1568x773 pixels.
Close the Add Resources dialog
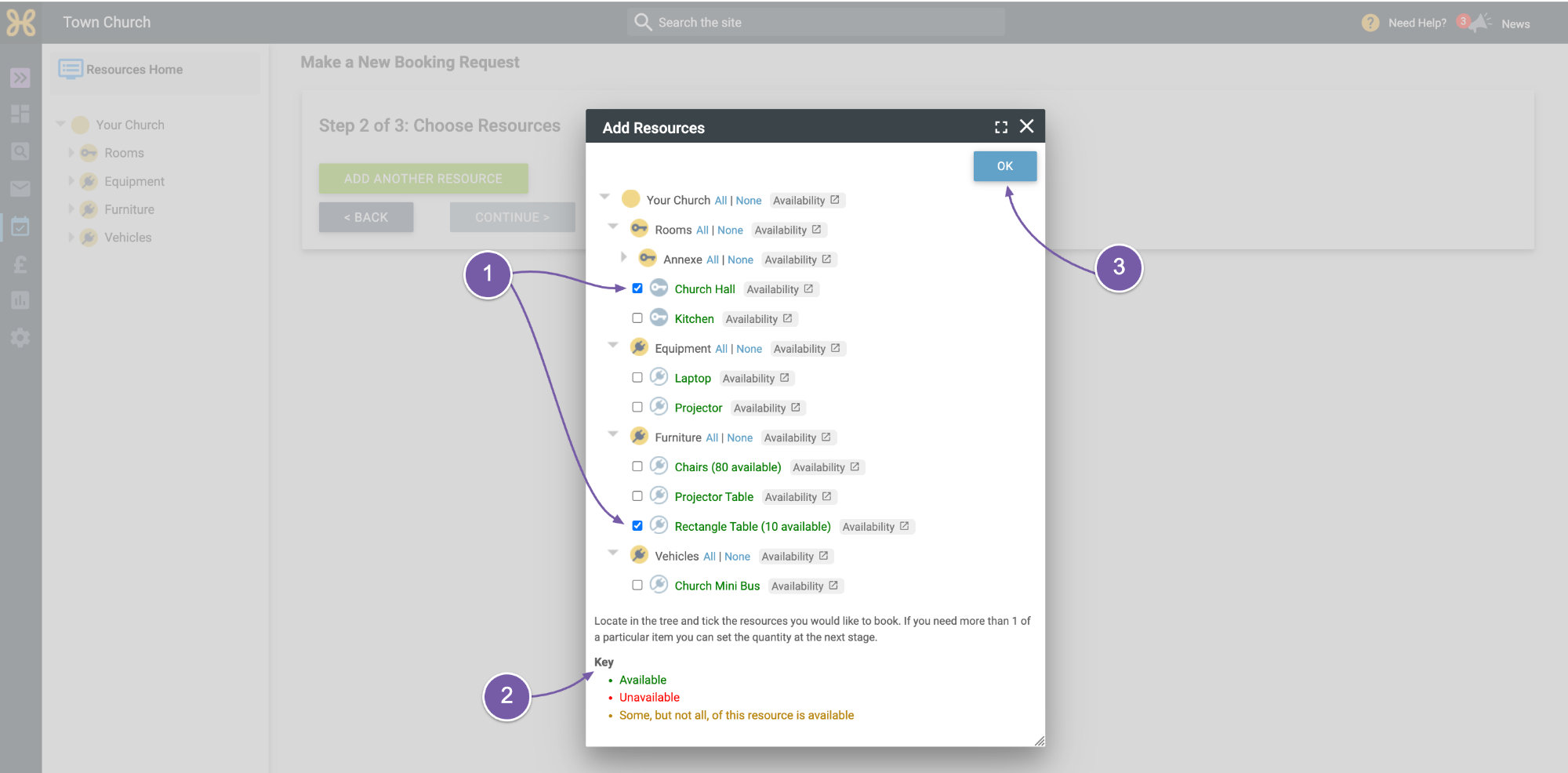[1026, 126]
